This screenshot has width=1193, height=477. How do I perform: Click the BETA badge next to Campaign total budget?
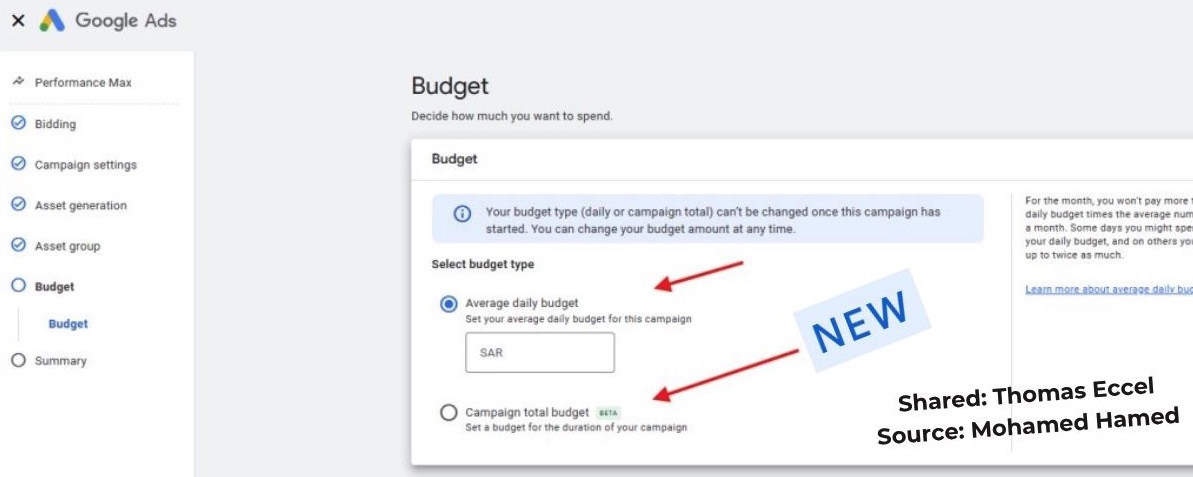pyautogui.click(x=608, y=412)
